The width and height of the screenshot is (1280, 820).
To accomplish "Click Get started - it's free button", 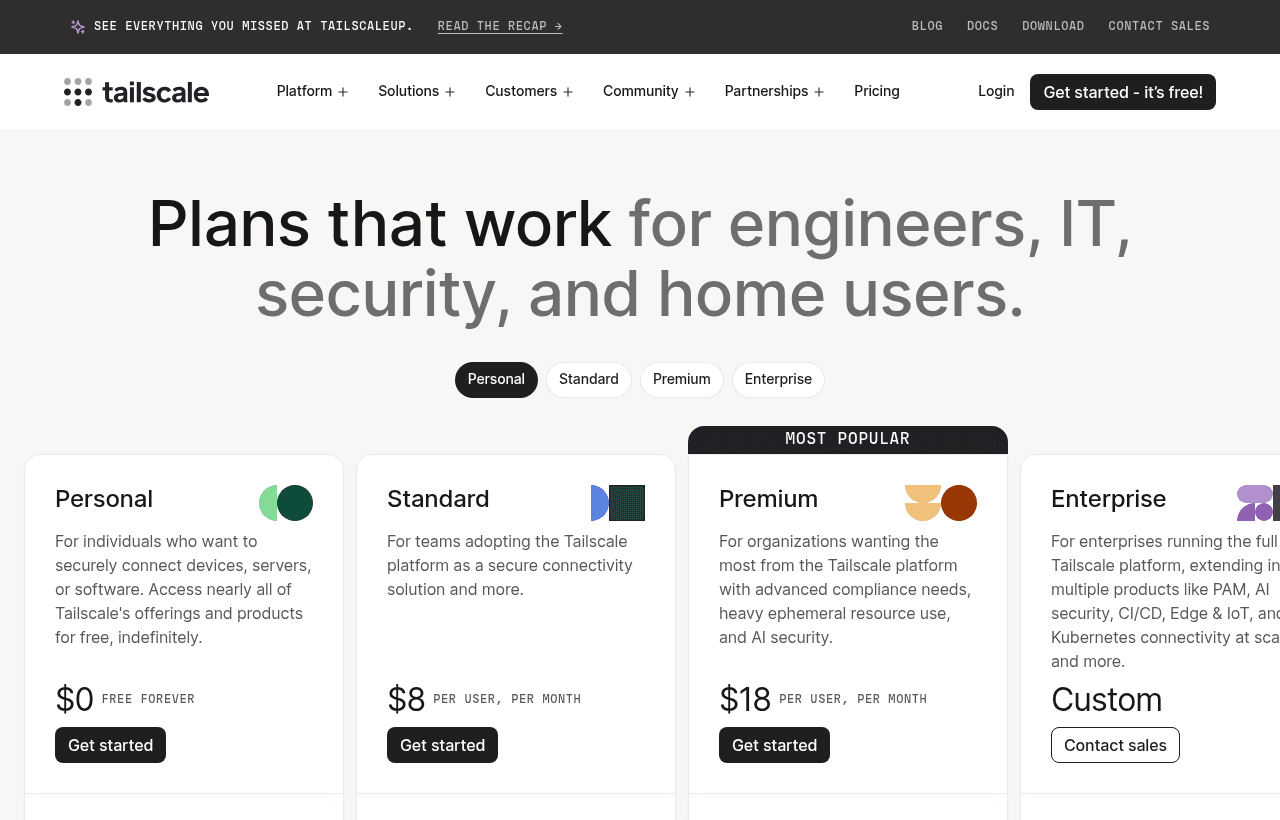I will tap(1123, 92).
